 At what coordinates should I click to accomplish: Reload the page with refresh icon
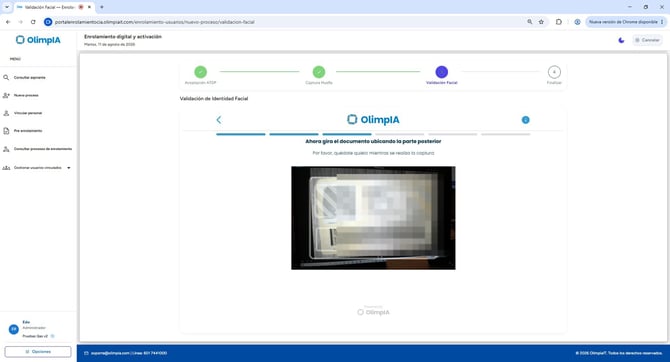click(x=33, y=22)
